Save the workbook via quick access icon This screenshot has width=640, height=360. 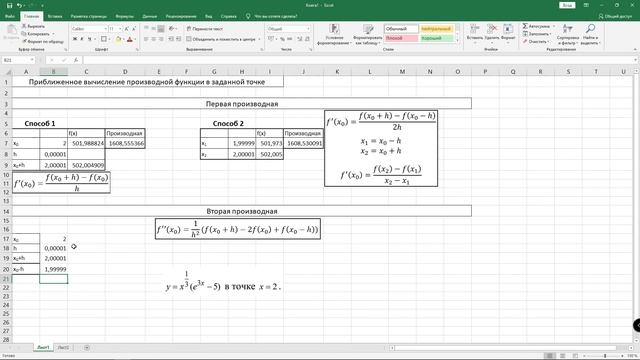coord(9,5)
